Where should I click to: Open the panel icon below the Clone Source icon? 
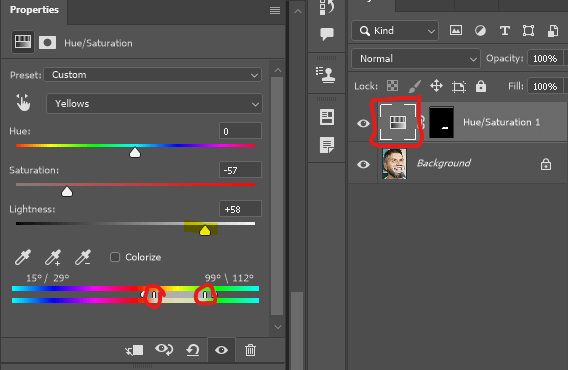327,117
